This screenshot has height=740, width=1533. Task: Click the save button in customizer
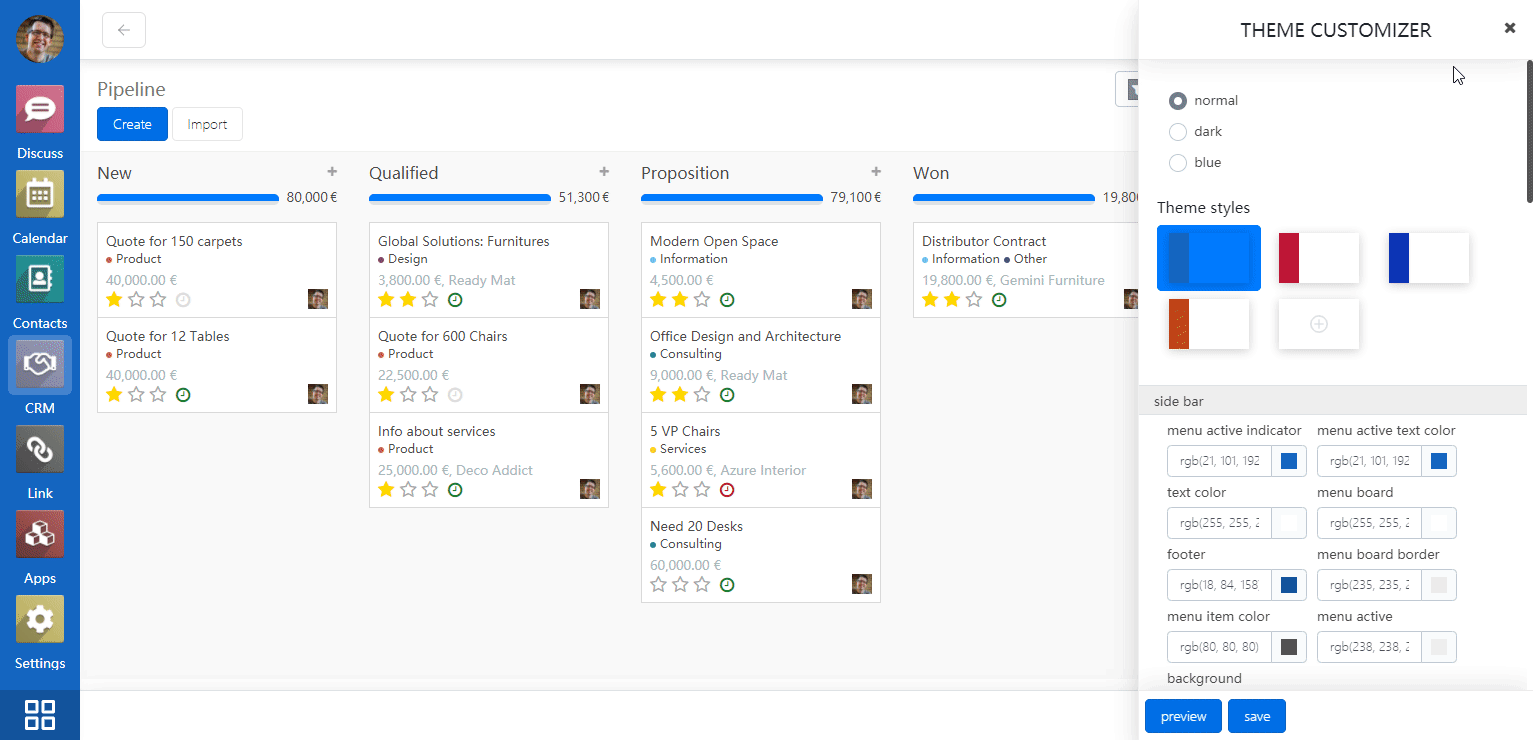coord(1256,716)
